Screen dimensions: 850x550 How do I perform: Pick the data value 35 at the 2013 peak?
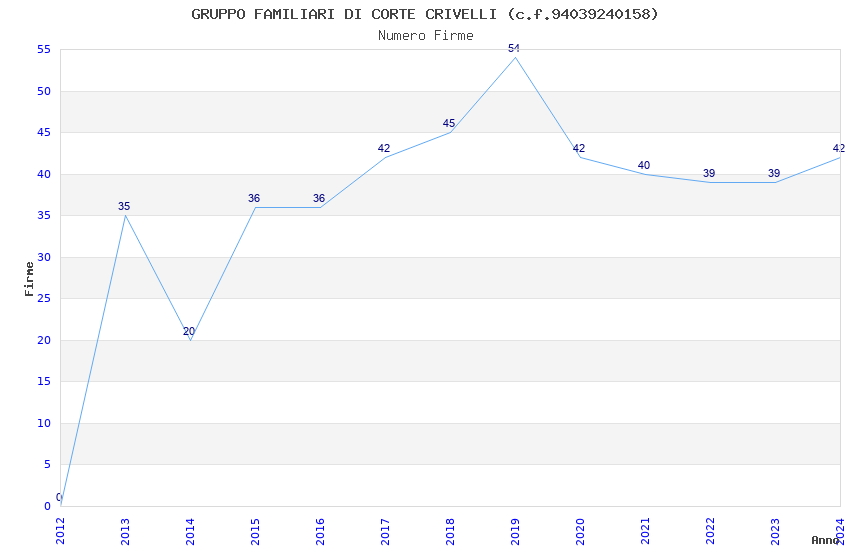[x=124, y=206]
